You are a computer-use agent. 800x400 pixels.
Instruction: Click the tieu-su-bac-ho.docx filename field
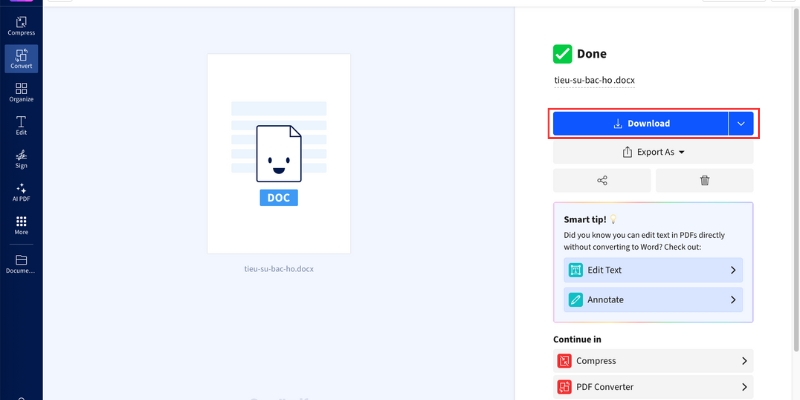[594, 80]
